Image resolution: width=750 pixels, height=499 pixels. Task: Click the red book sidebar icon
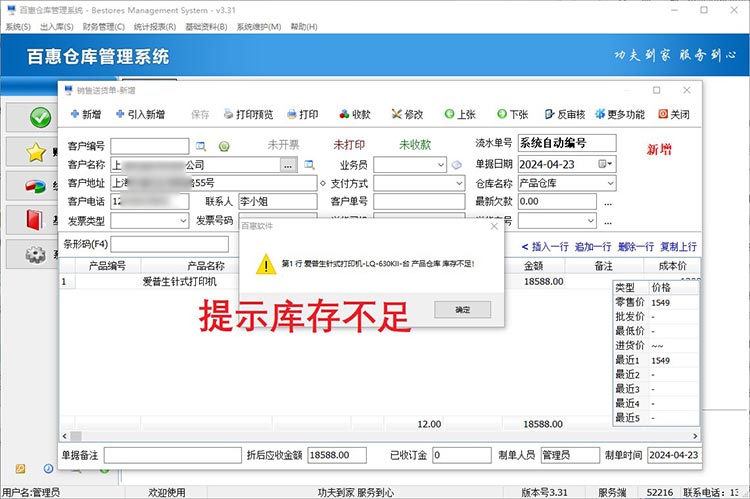34,220
